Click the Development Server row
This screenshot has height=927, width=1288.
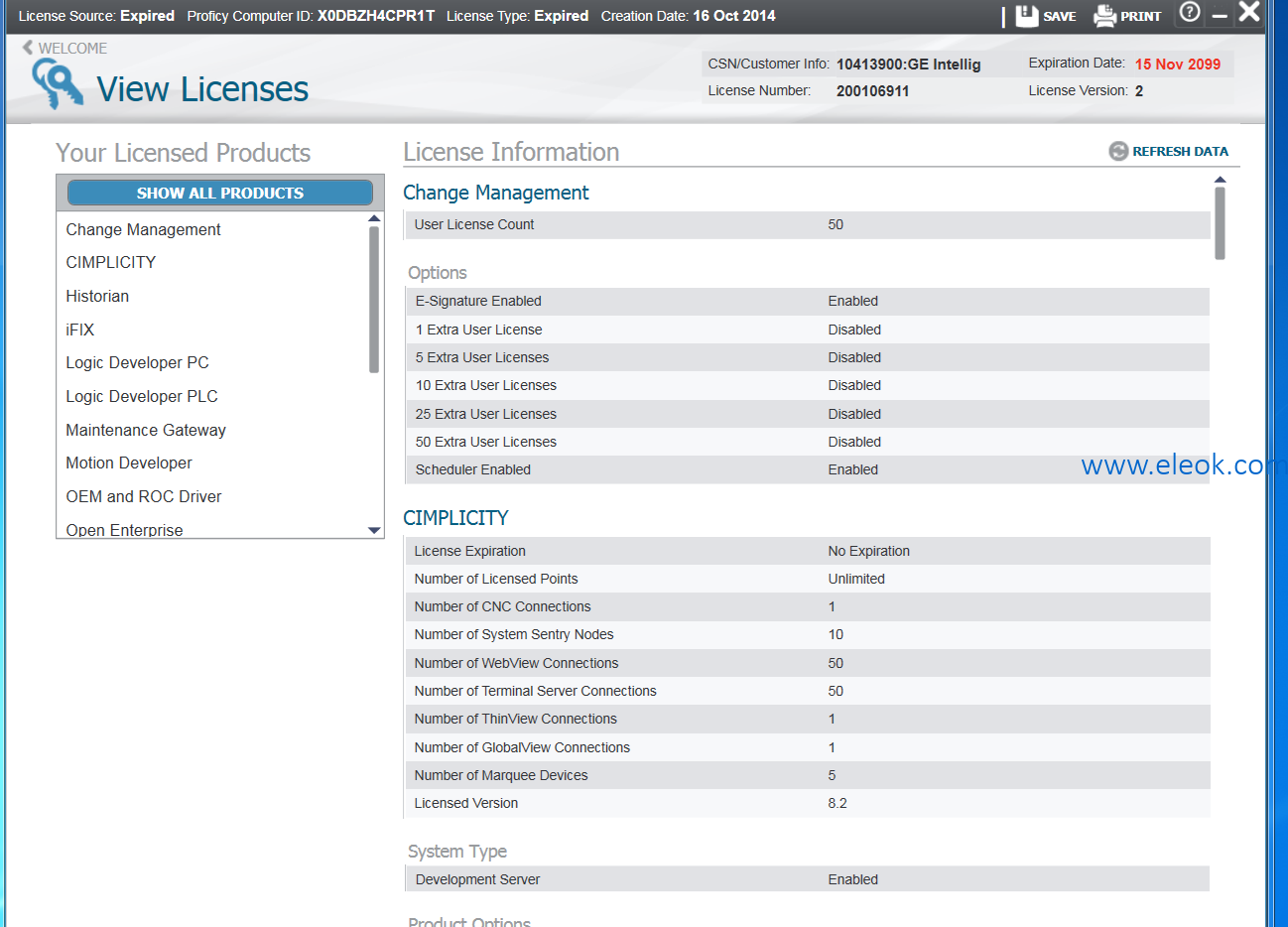(807, 879)
